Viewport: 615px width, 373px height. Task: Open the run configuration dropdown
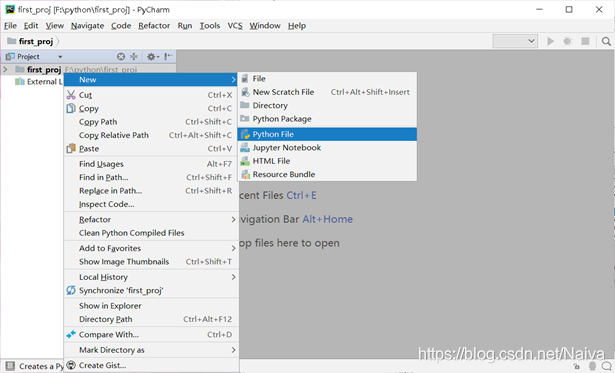[515, 41]
